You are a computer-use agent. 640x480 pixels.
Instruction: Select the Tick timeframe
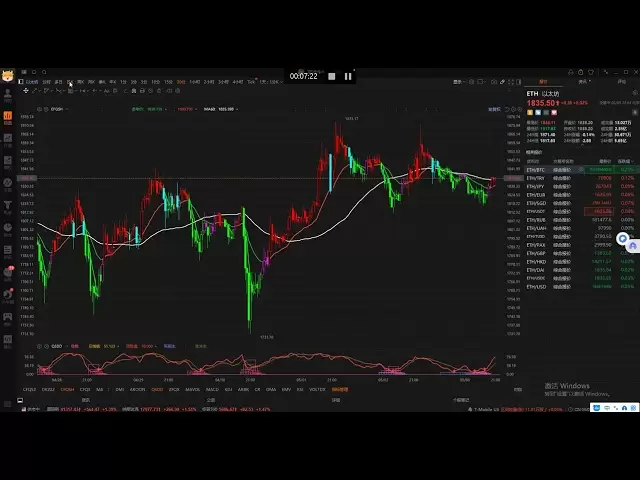[251, 82]
